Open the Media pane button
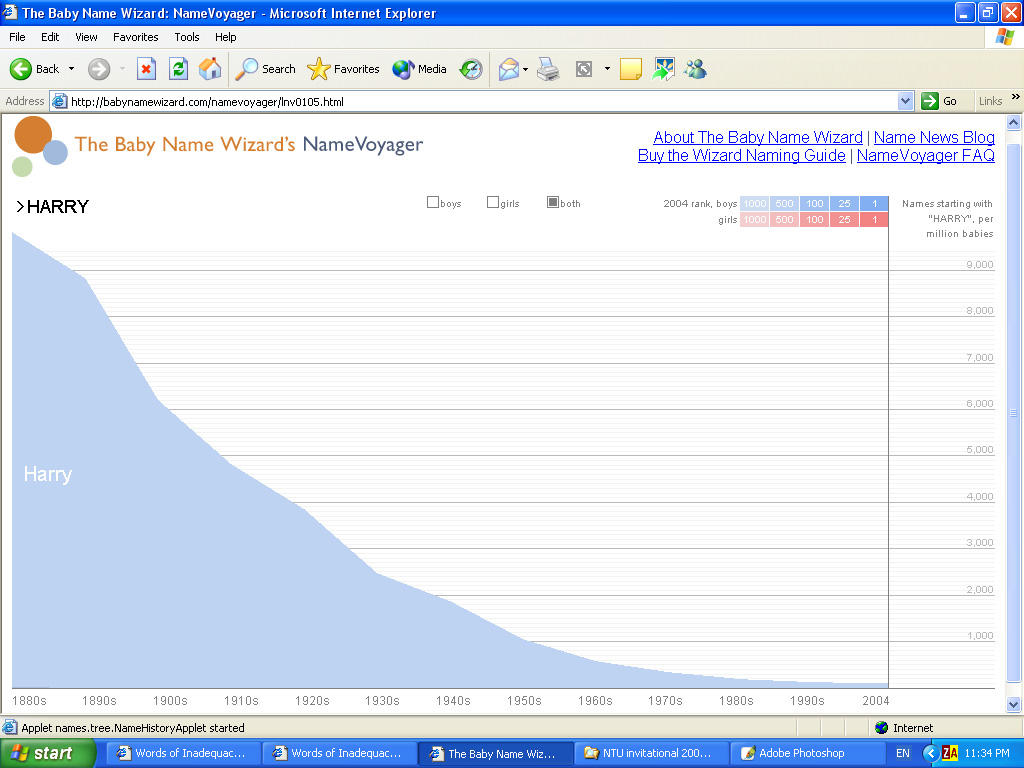The width and height of the screenshot is (1024, 768). point(419,69)
